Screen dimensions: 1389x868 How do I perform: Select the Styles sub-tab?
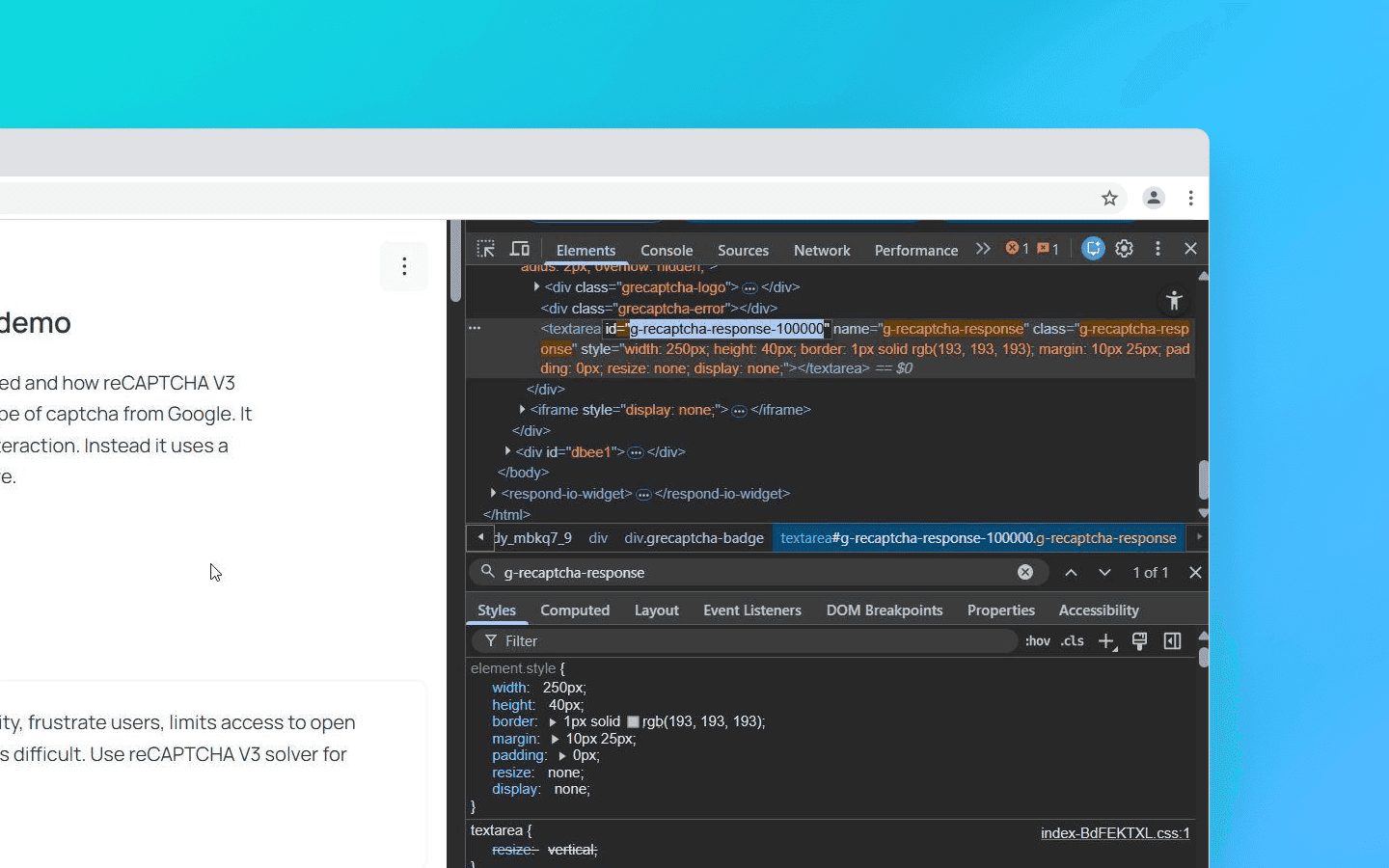(x=497, y=610)
